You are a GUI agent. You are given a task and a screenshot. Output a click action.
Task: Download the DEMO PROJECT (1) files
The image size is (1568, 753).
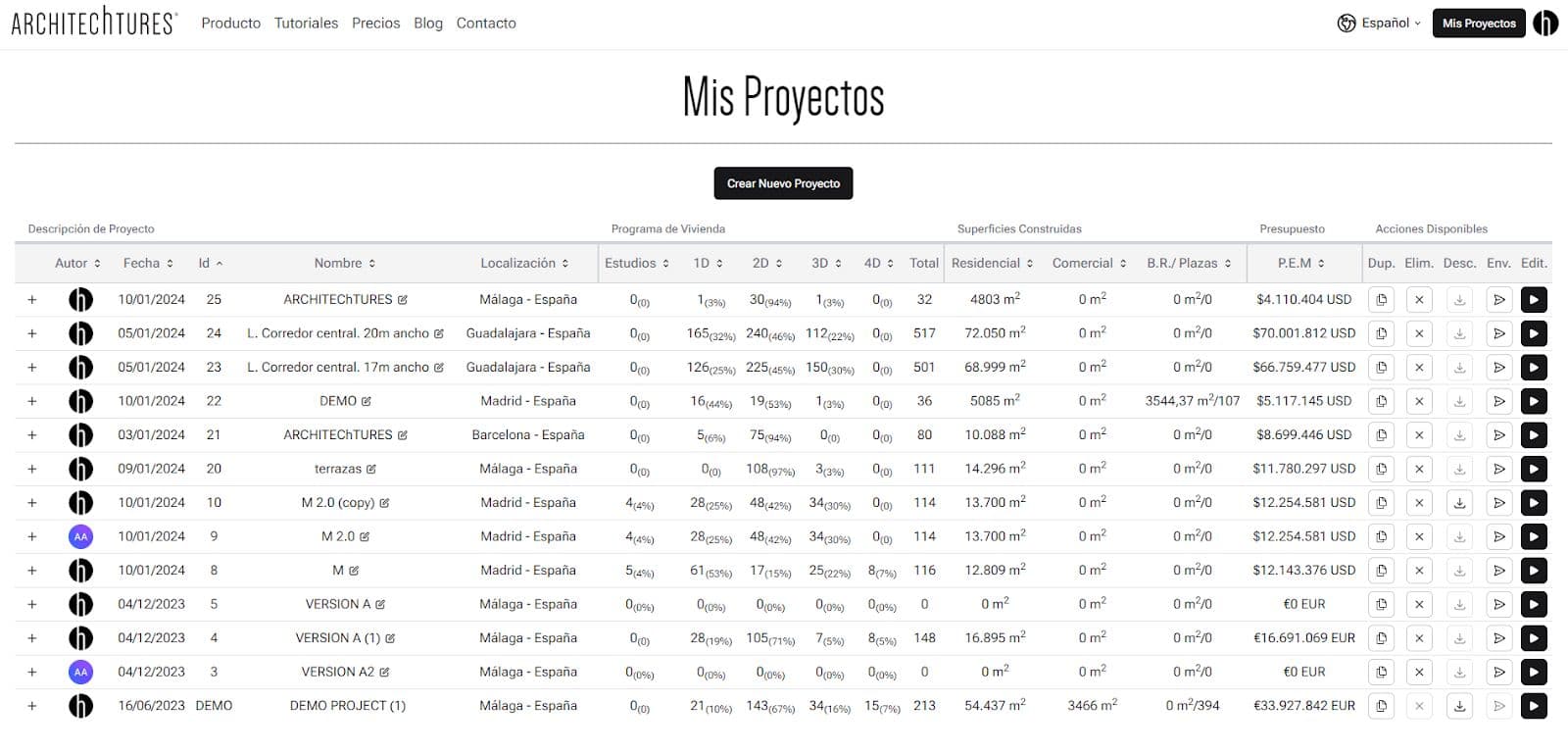(1459, 706)
